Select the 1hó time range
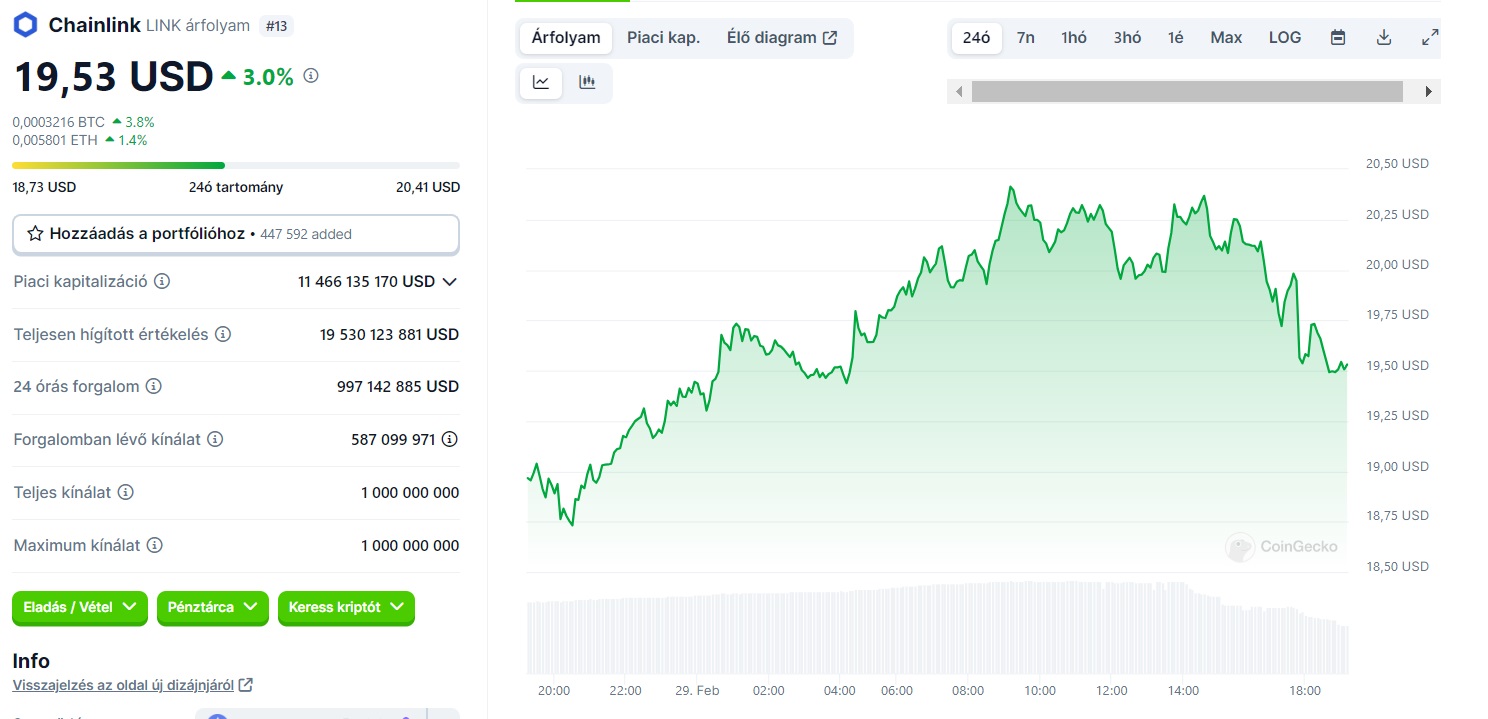 tap(1074, 38)
